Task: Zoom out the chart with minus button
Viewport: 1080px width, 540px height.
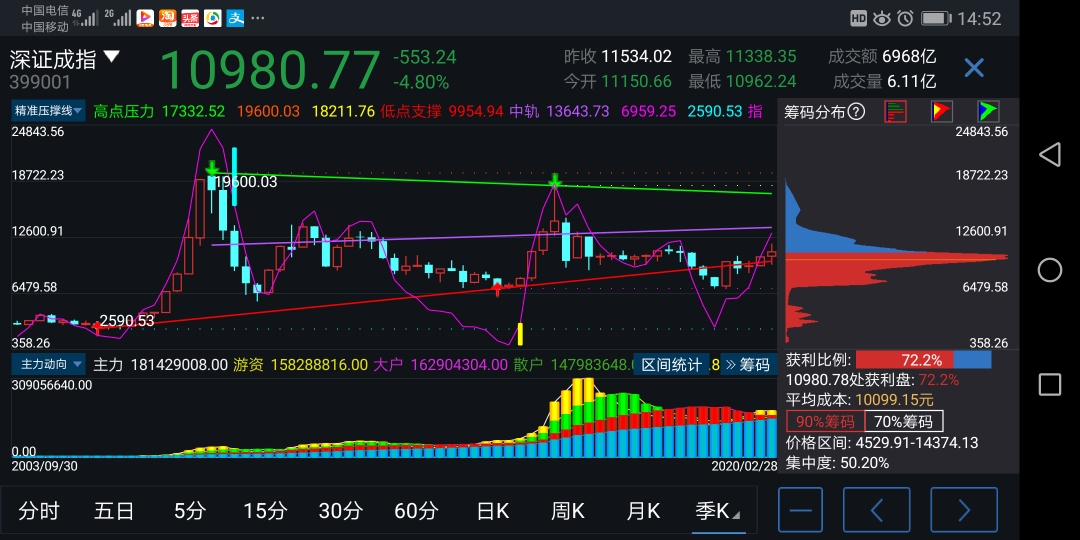Action: click(800, 510)
